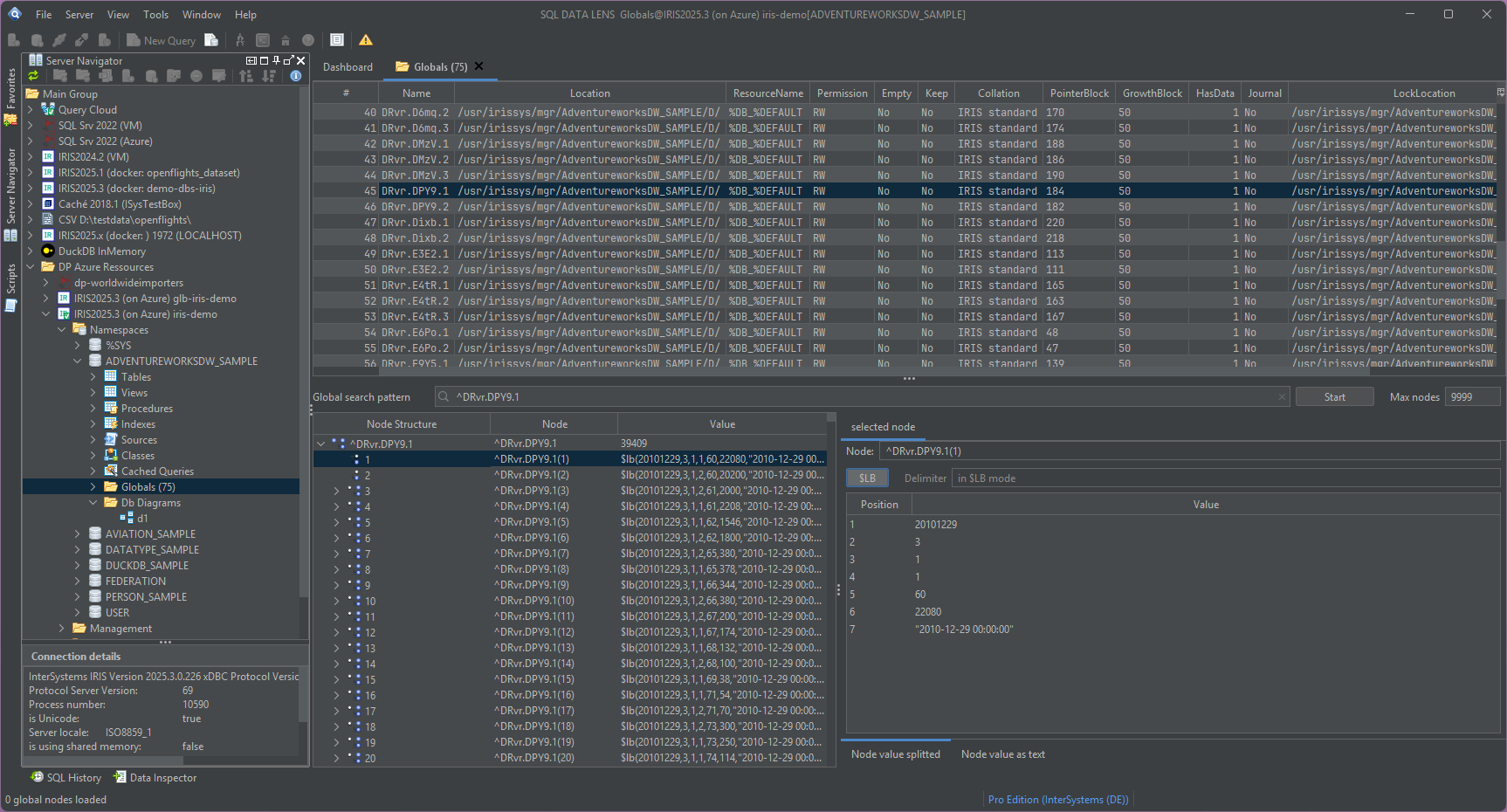The image size is (1507, 812).
Task: Open the Server menu
Action: [79, 15]
